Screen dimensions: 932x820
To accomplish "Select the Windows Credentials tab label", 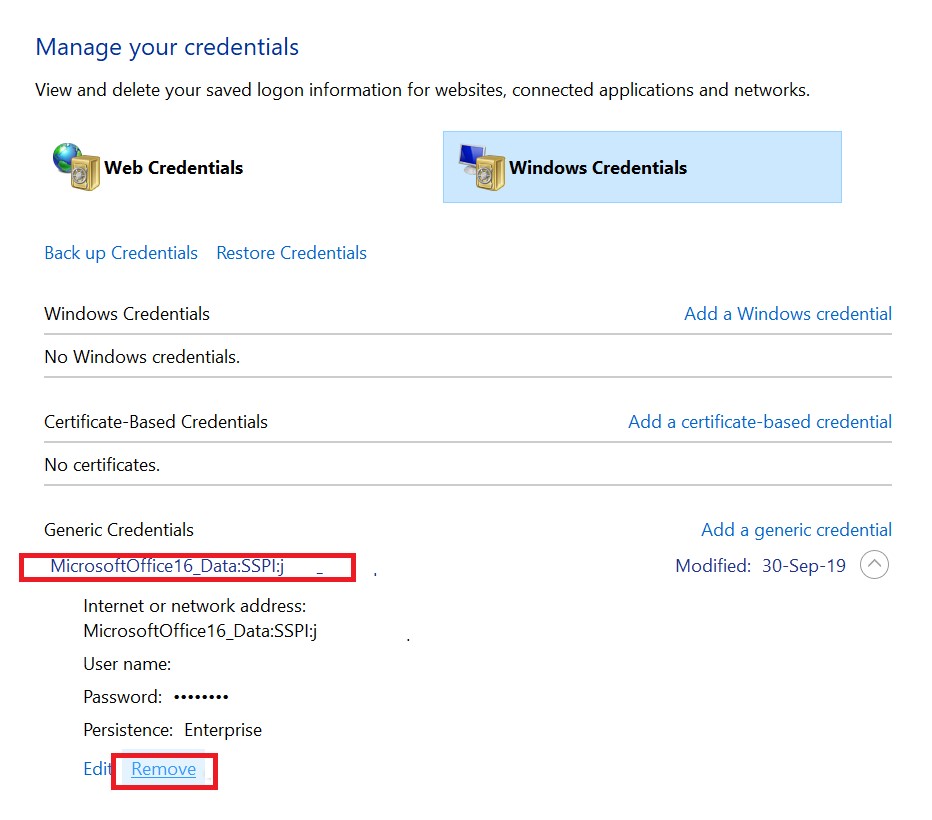I will click(598, 168).
